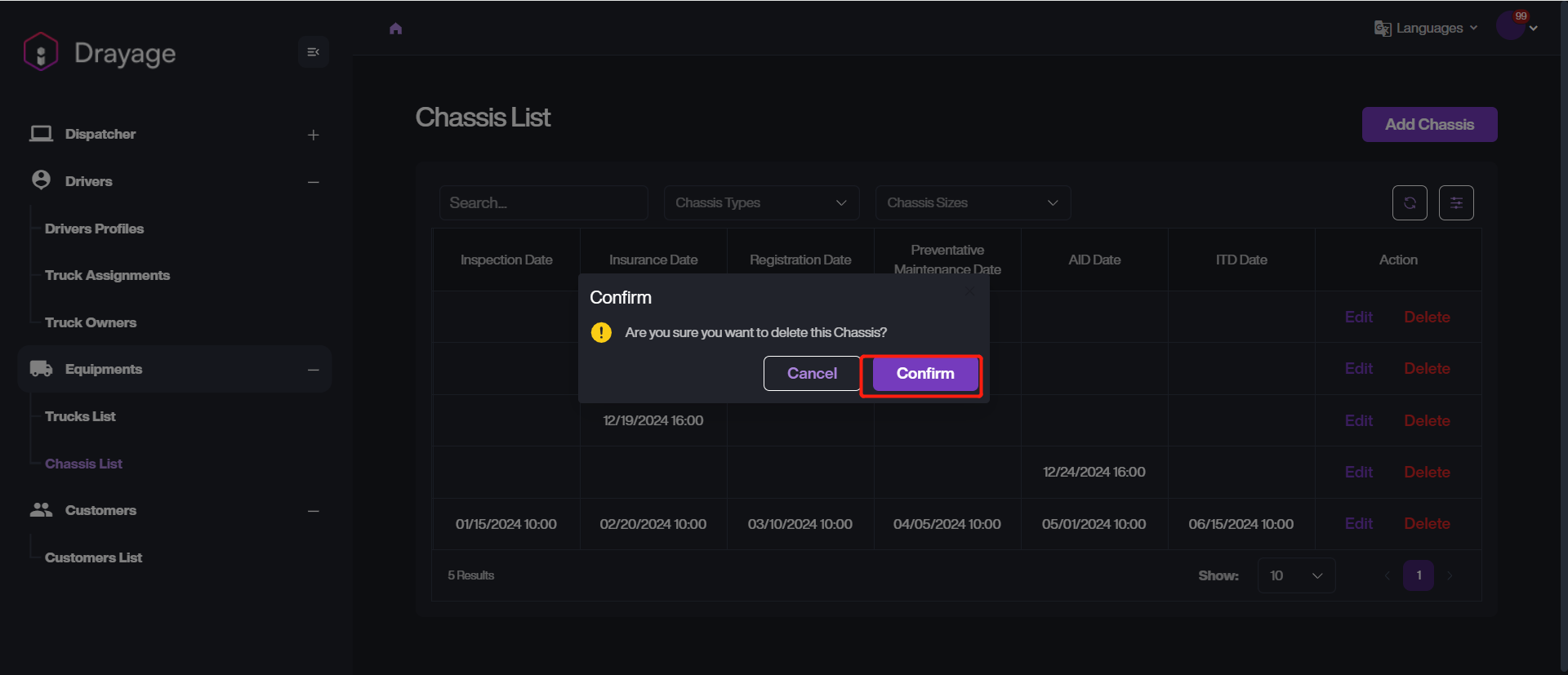Click the home icon in breadcrumb

396,29
